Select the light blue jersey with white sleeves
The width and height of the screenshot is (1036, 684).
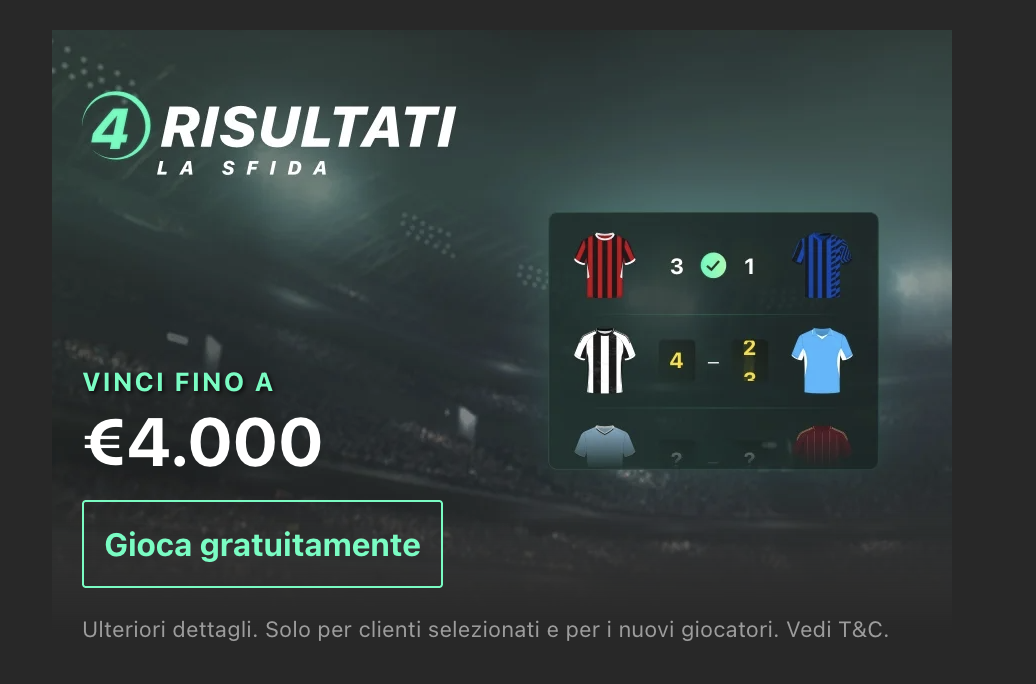[x=821, y=361]
